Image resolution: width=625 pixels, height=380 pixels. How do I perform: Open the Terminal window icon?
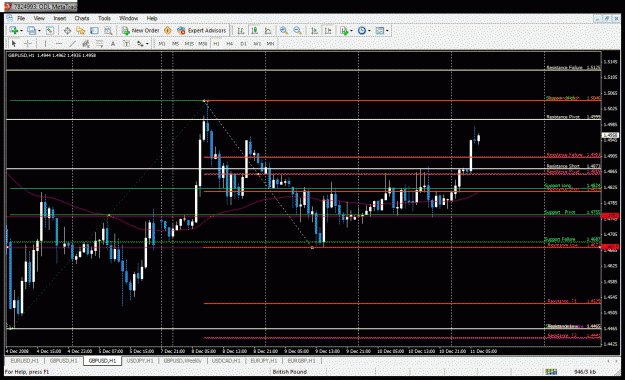[94, 31]
